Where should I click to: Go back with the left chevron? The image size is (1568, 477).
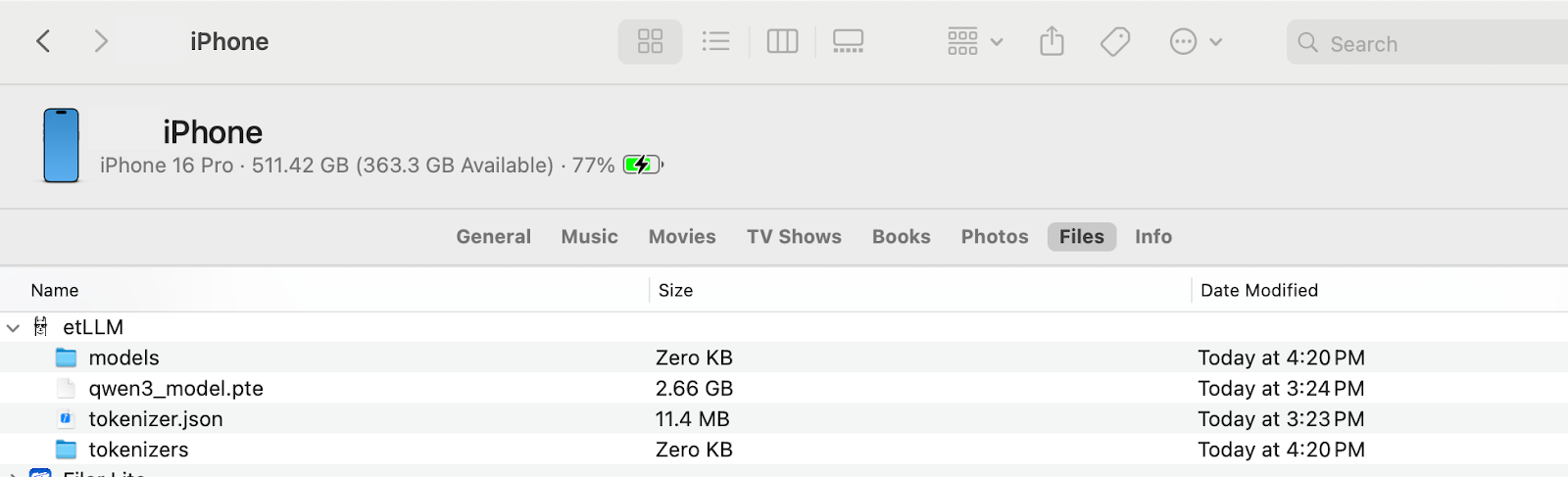coord(43,41)
